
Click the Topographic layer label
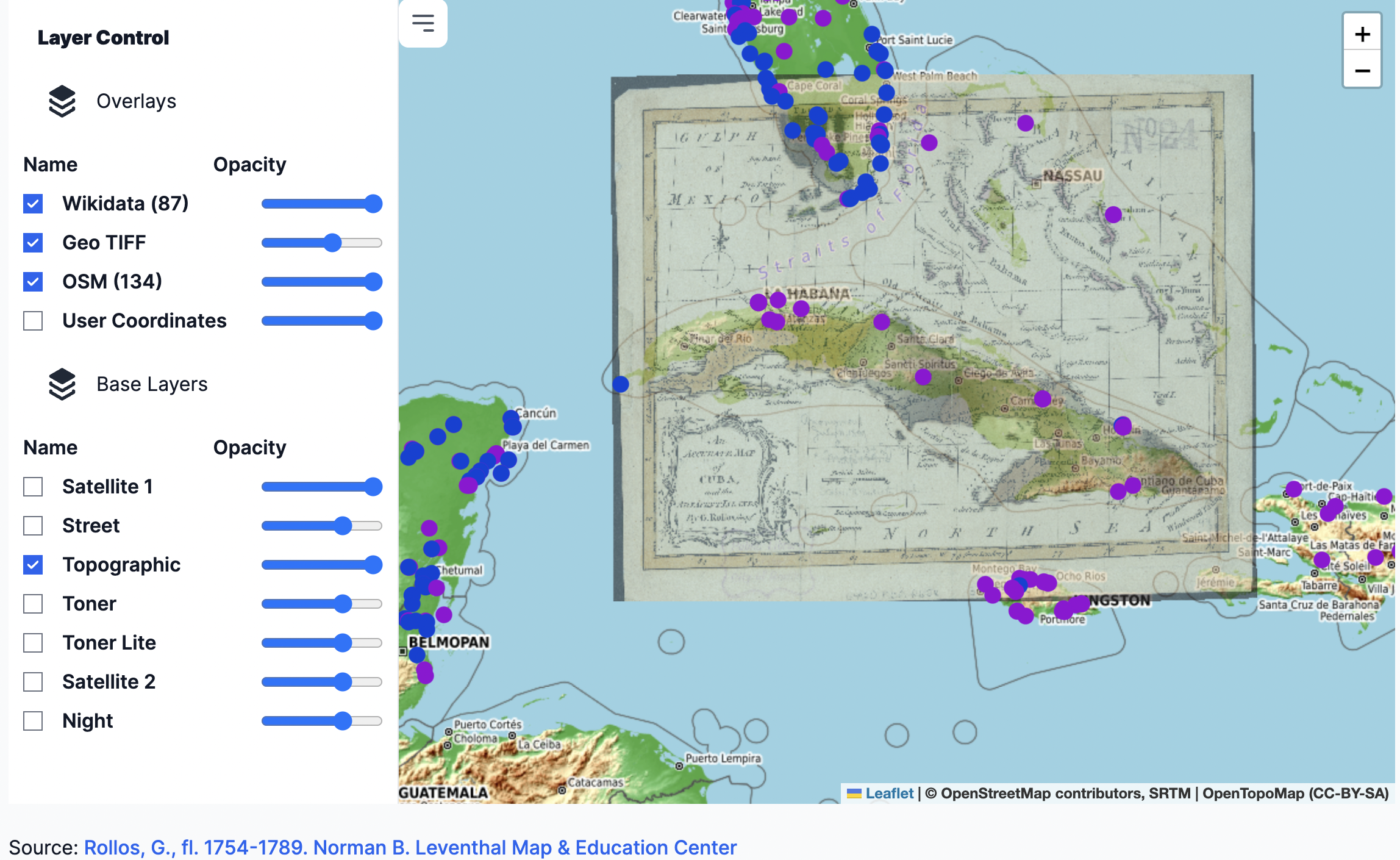[121, 565]
